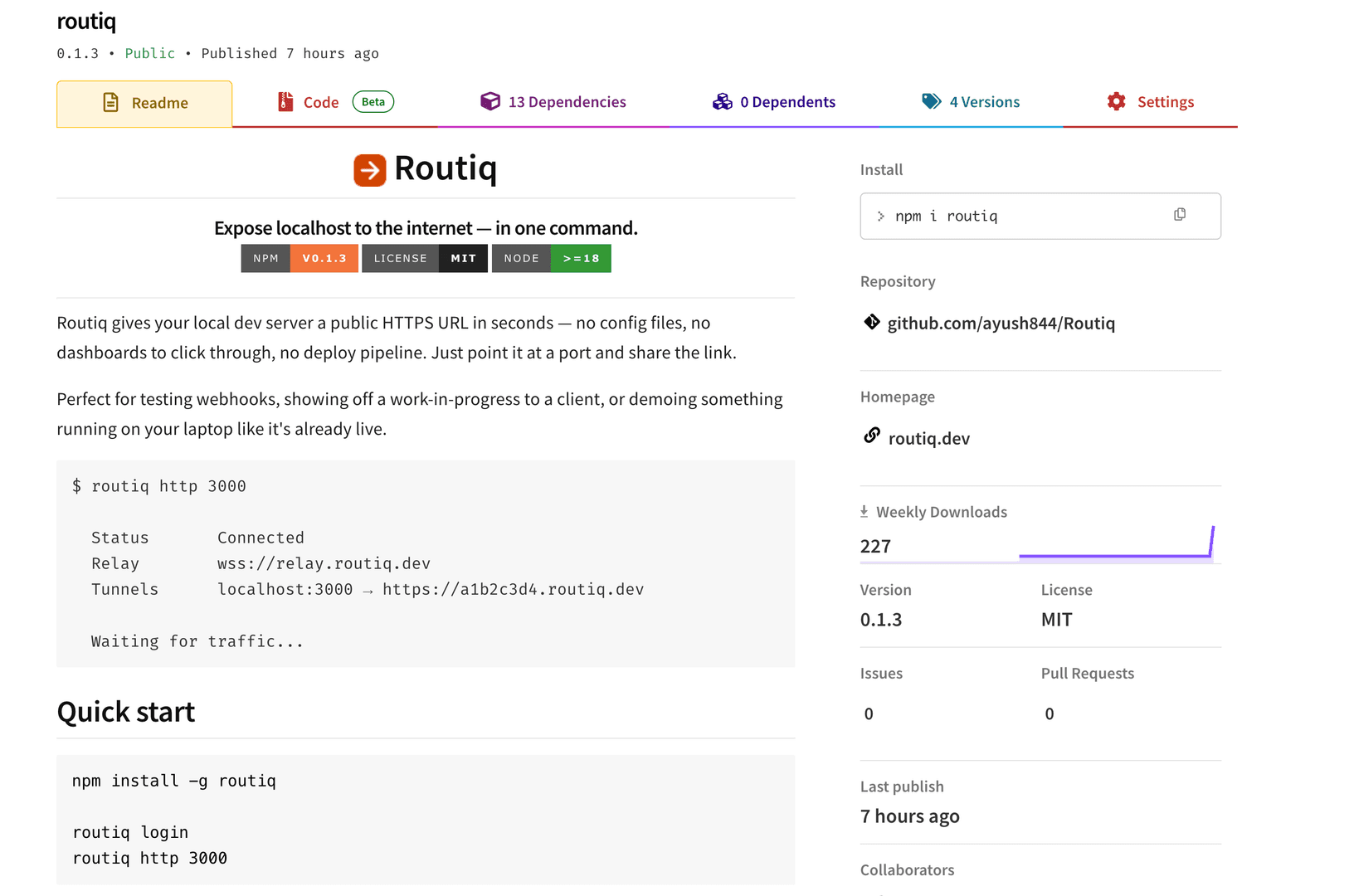Click the homepage chain link icon

pyautogui.click(x=872, y=436)
